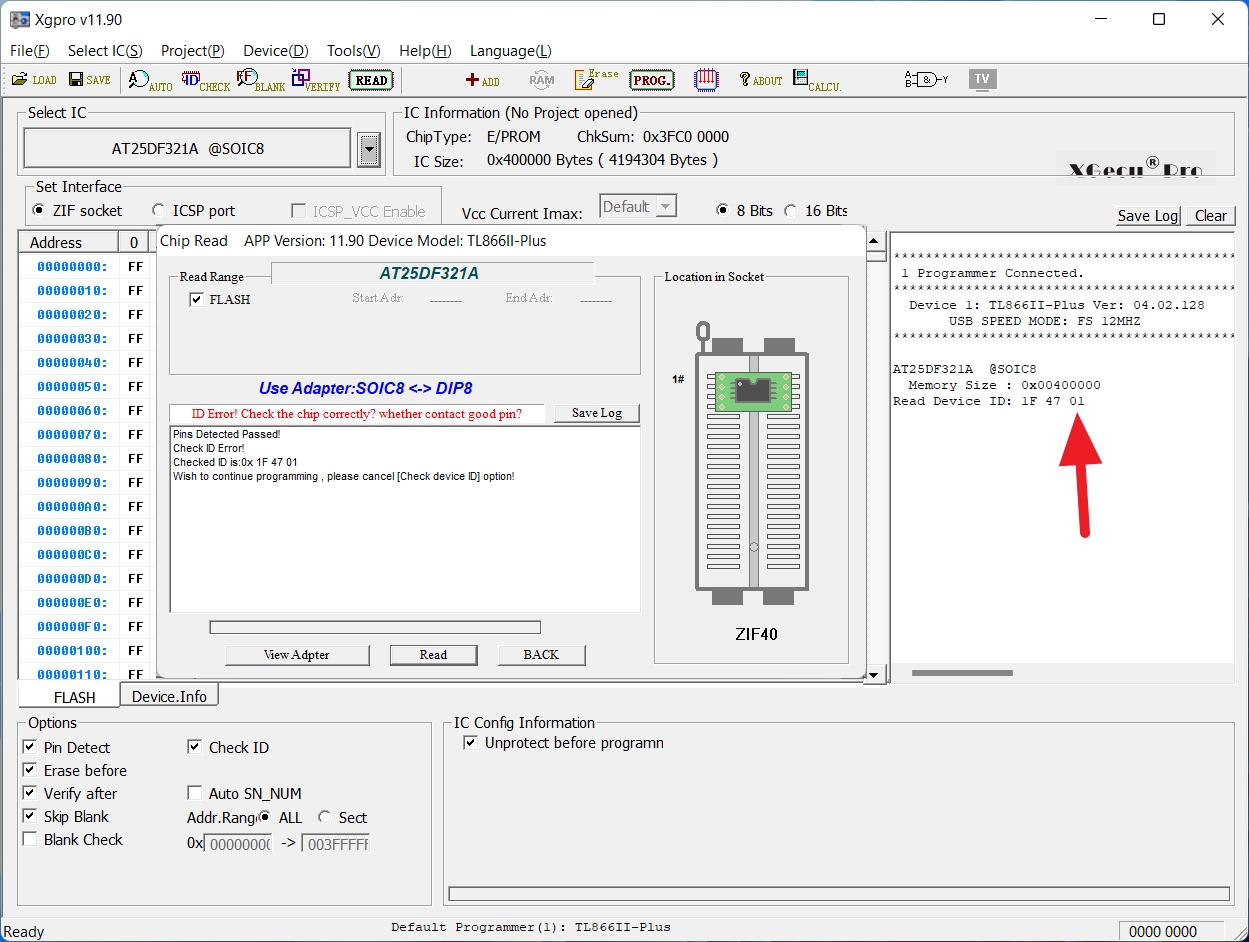Toggle the Blank Check checkbox

point(30,839)
